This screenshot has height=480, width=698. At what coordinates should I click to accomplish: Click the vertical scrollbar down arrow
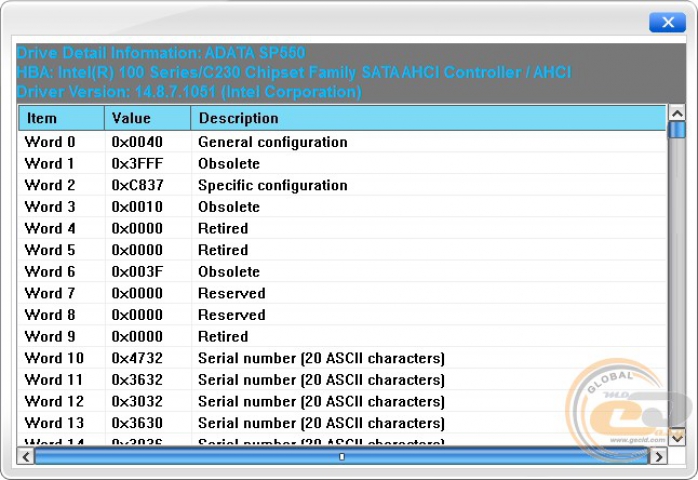click(677, 438)
